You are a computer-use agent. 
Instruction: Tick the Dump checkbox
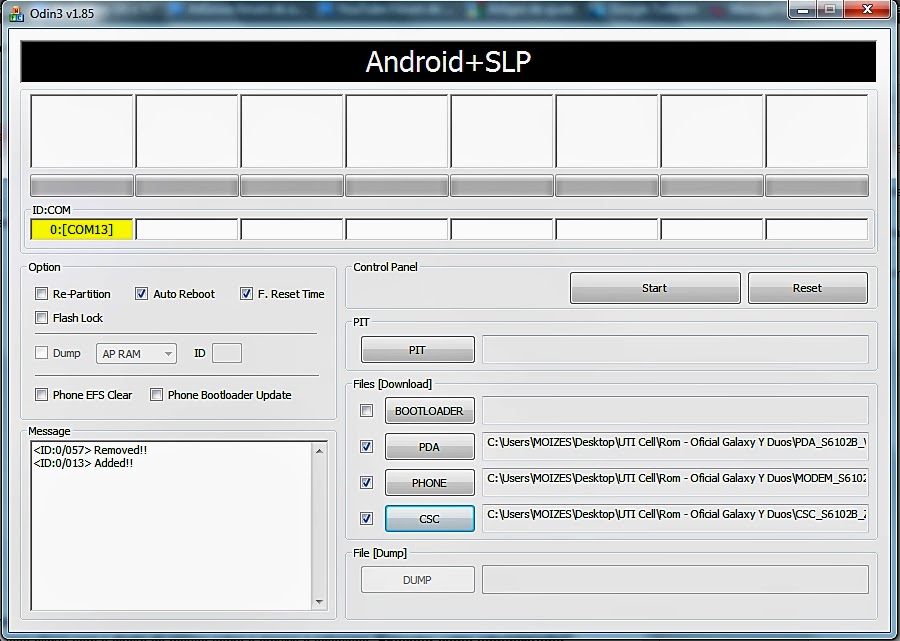41,352
